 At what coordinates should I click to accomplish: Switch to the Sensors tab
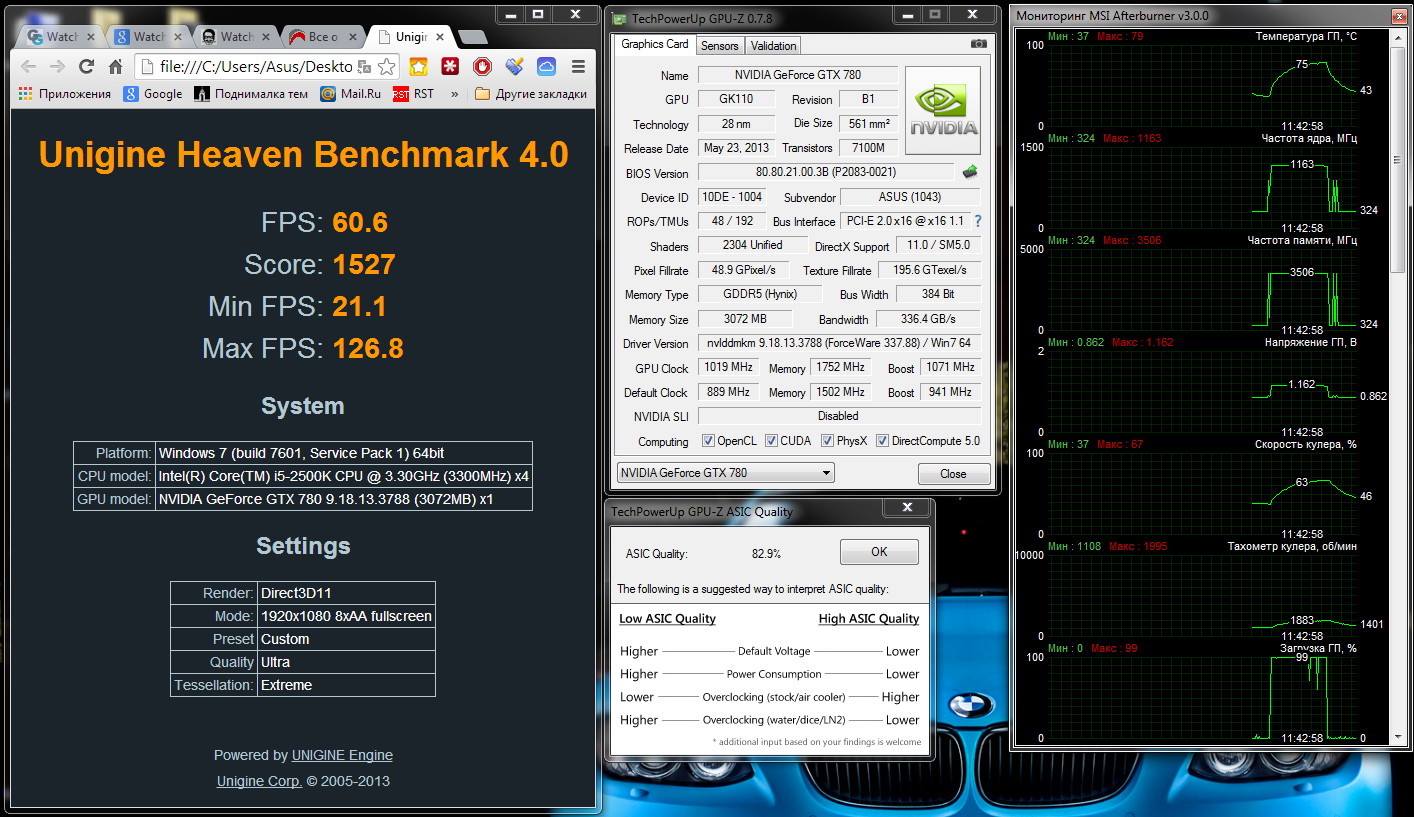click(x=719, y=45)
